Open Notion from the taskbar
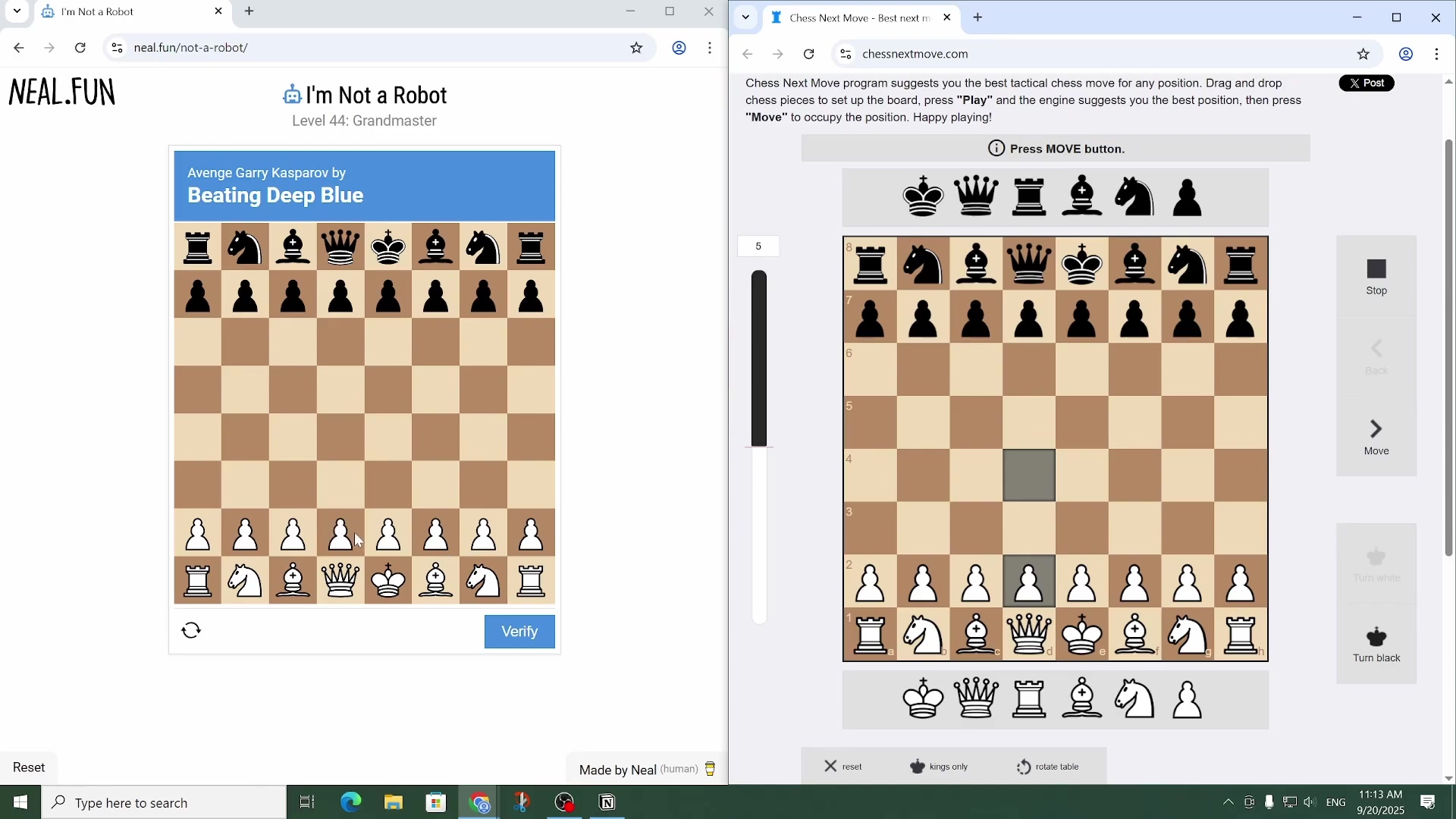 click(607, 802)
